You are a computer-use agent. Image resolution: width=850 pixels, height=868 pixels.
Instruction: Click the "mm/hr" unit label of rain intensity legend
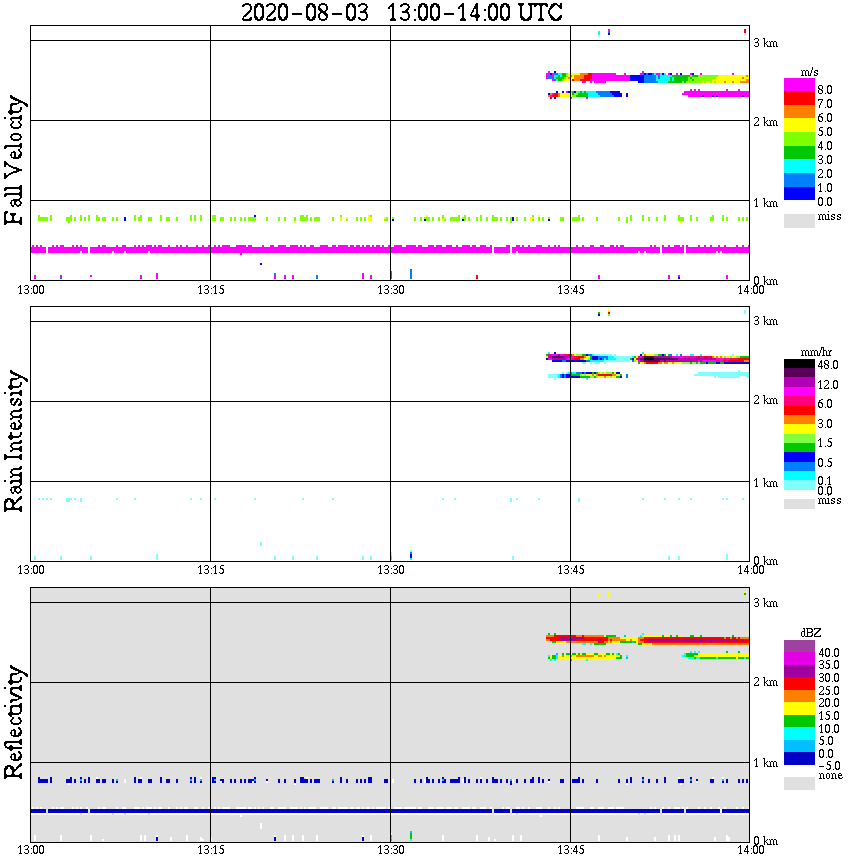tap(816, 352)
